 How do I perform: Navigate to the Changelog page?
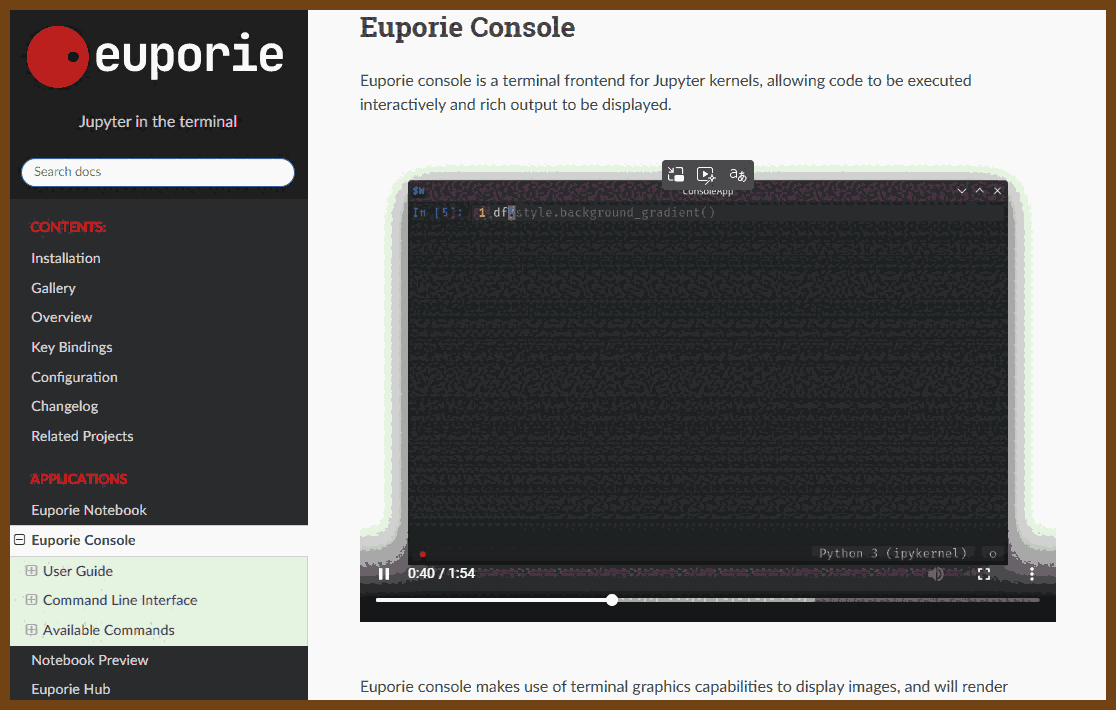coord(65,406)
